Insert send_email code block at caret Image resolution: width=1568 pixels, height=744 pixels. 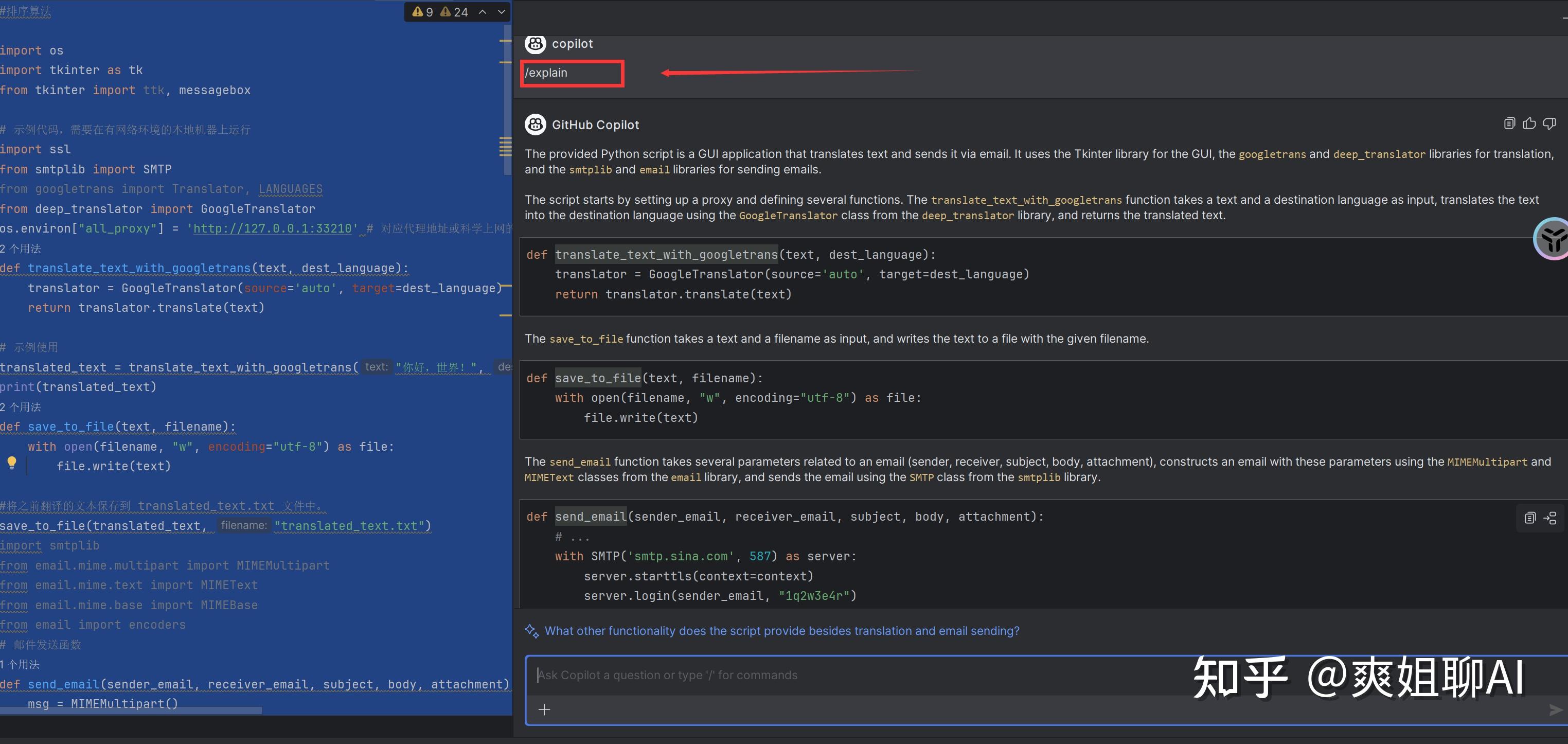[1550, 518]
